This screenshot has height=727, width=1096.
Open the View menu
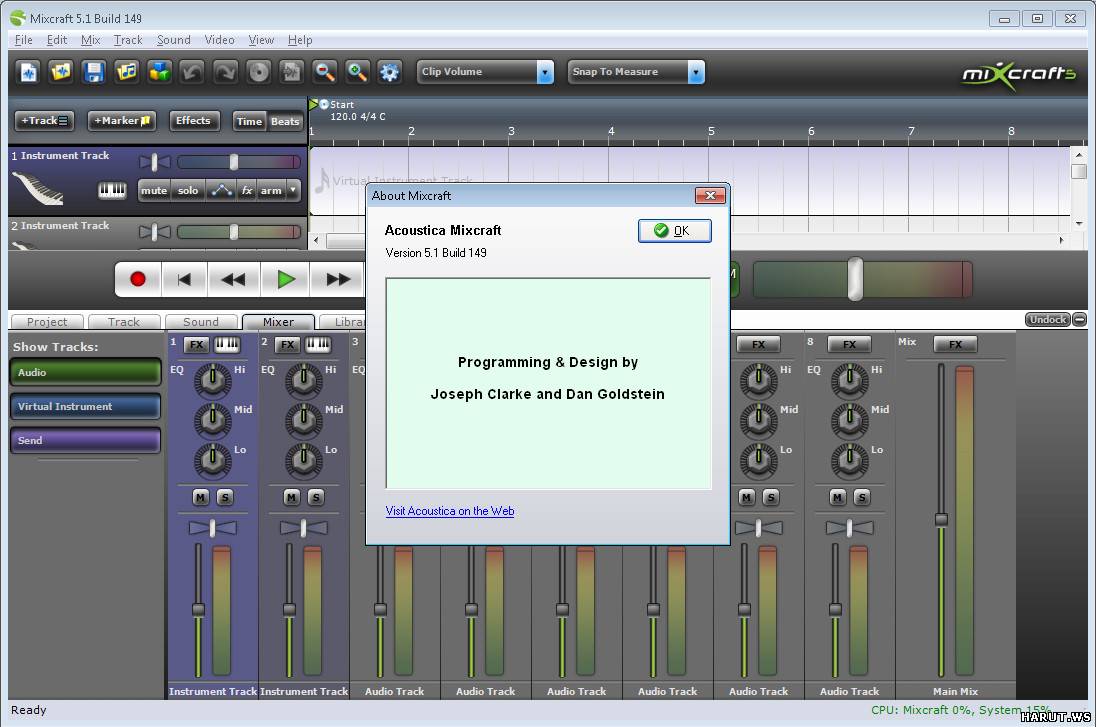[x=261, y=40]
